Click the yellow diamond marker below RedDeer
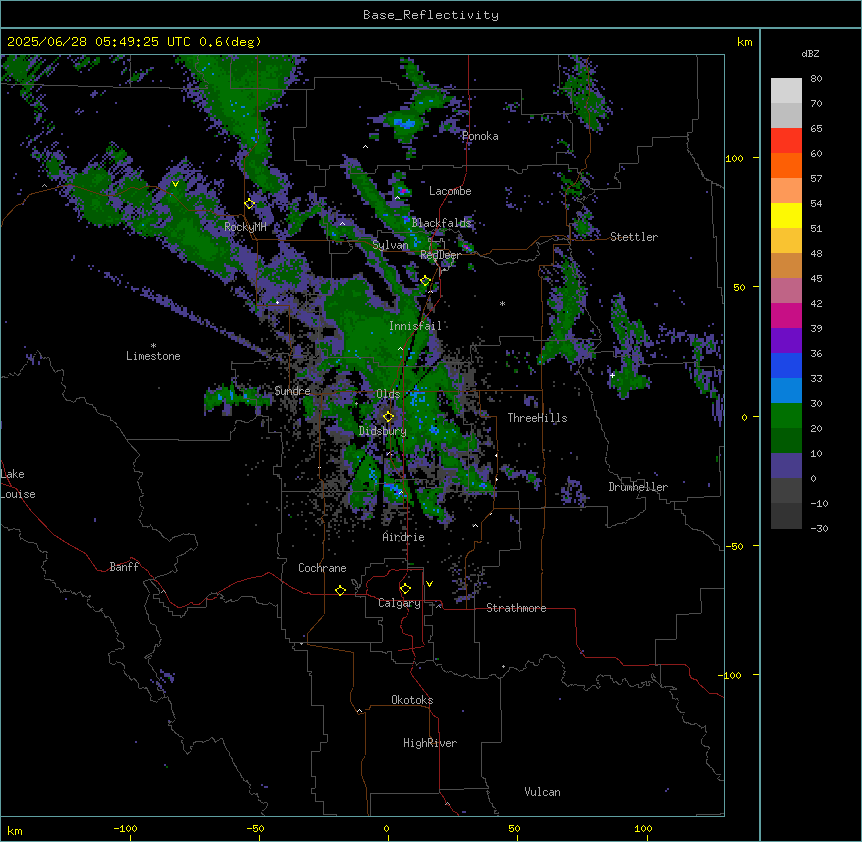Image resolution: width=862 pixels, height=842 pixels. click(426, 281)
